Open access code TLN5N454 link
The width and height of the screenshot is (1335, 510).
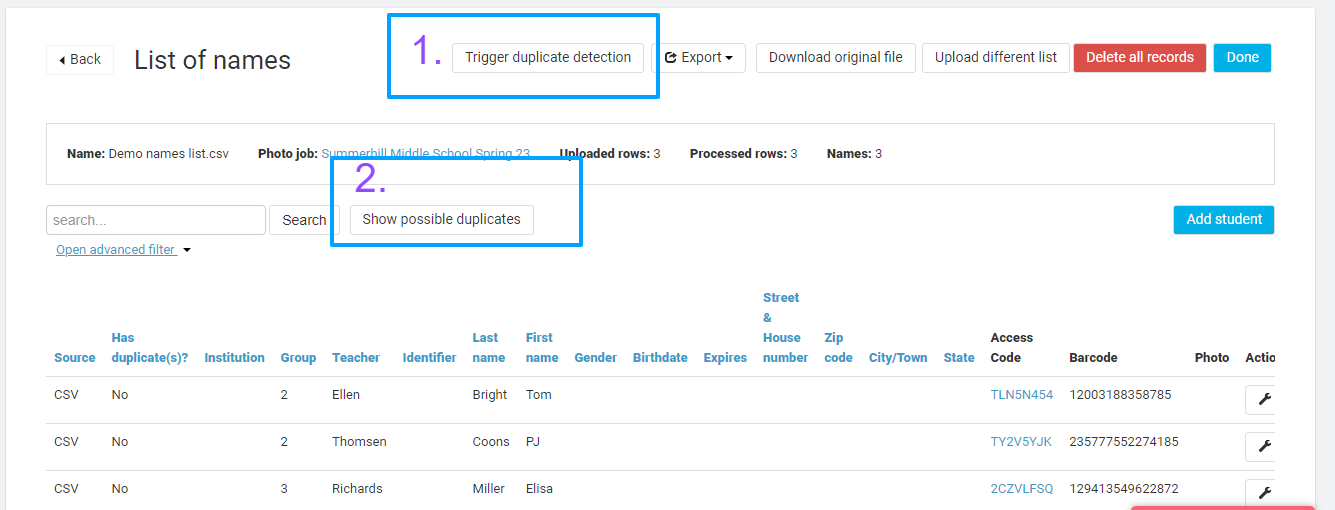click(1022, 395)
